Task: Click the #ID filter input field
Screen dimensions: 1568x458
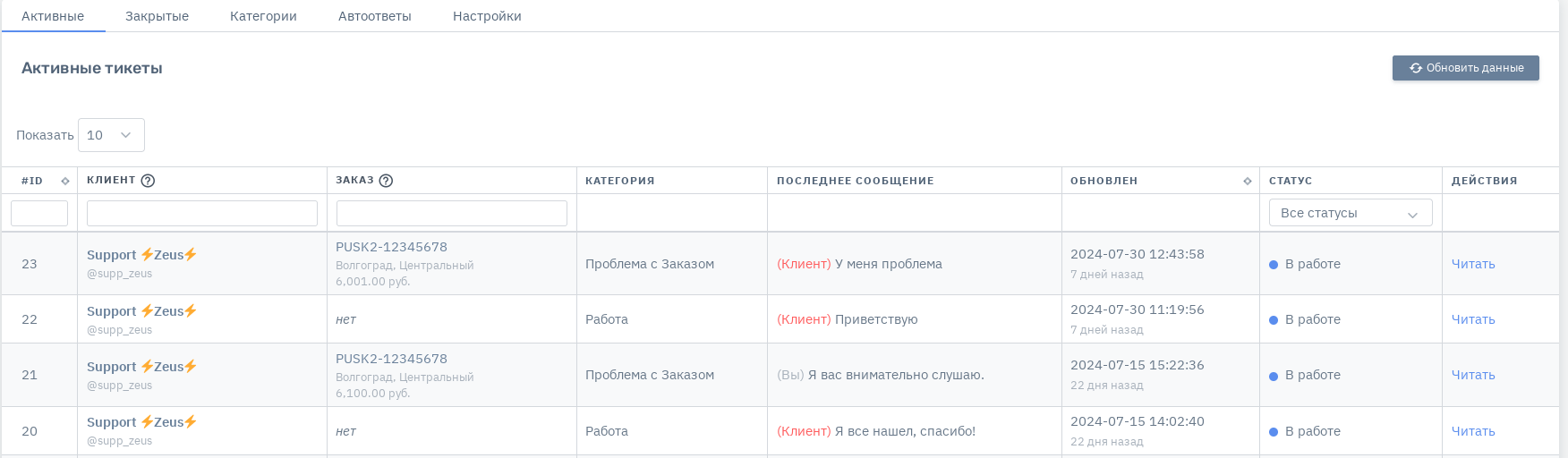Action: click(39, 213)
